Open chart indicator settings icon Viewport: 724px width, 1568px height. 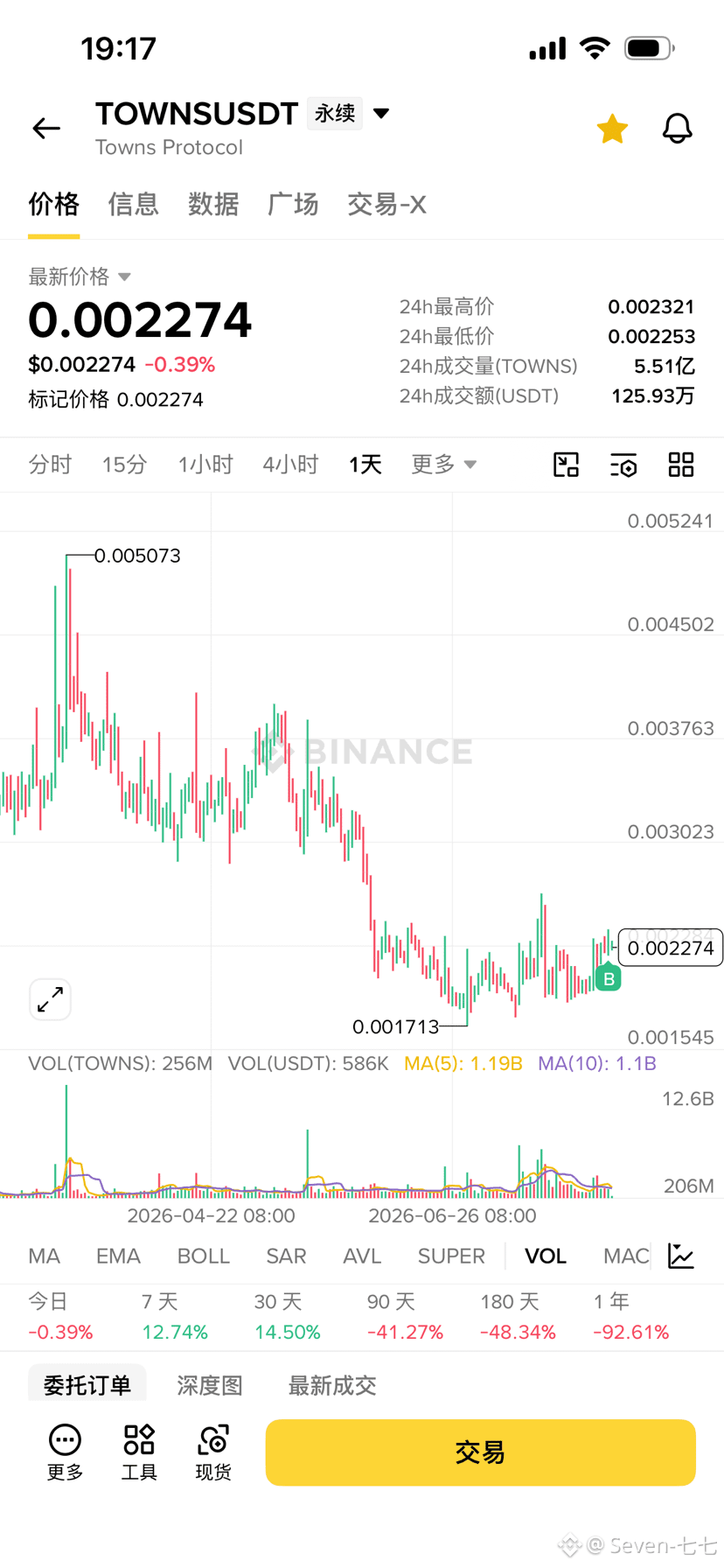(x=623, y=465)
